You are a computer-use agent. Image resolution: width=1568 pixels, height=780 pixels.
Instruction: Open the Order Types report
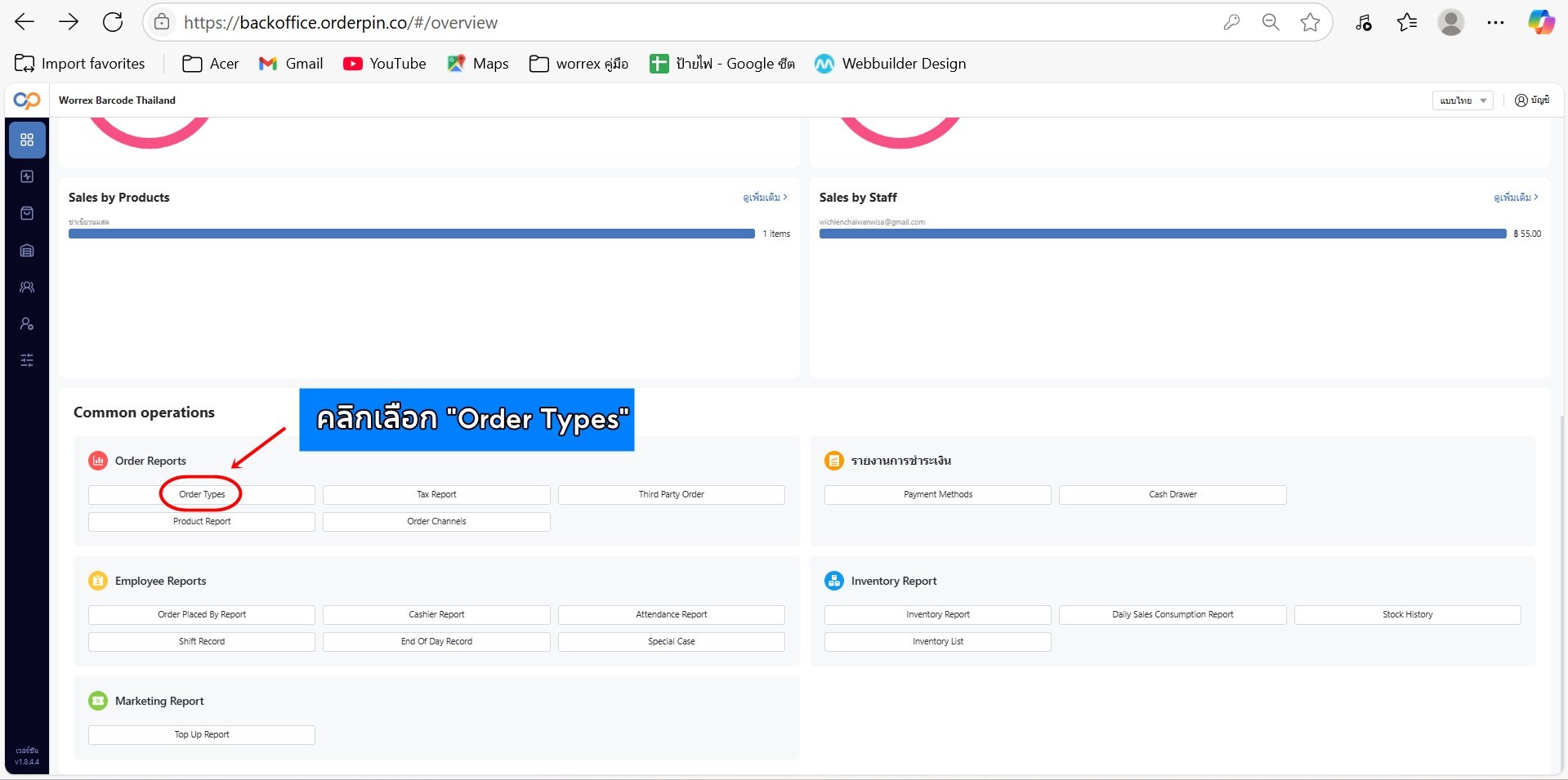(x=202, y=494)
